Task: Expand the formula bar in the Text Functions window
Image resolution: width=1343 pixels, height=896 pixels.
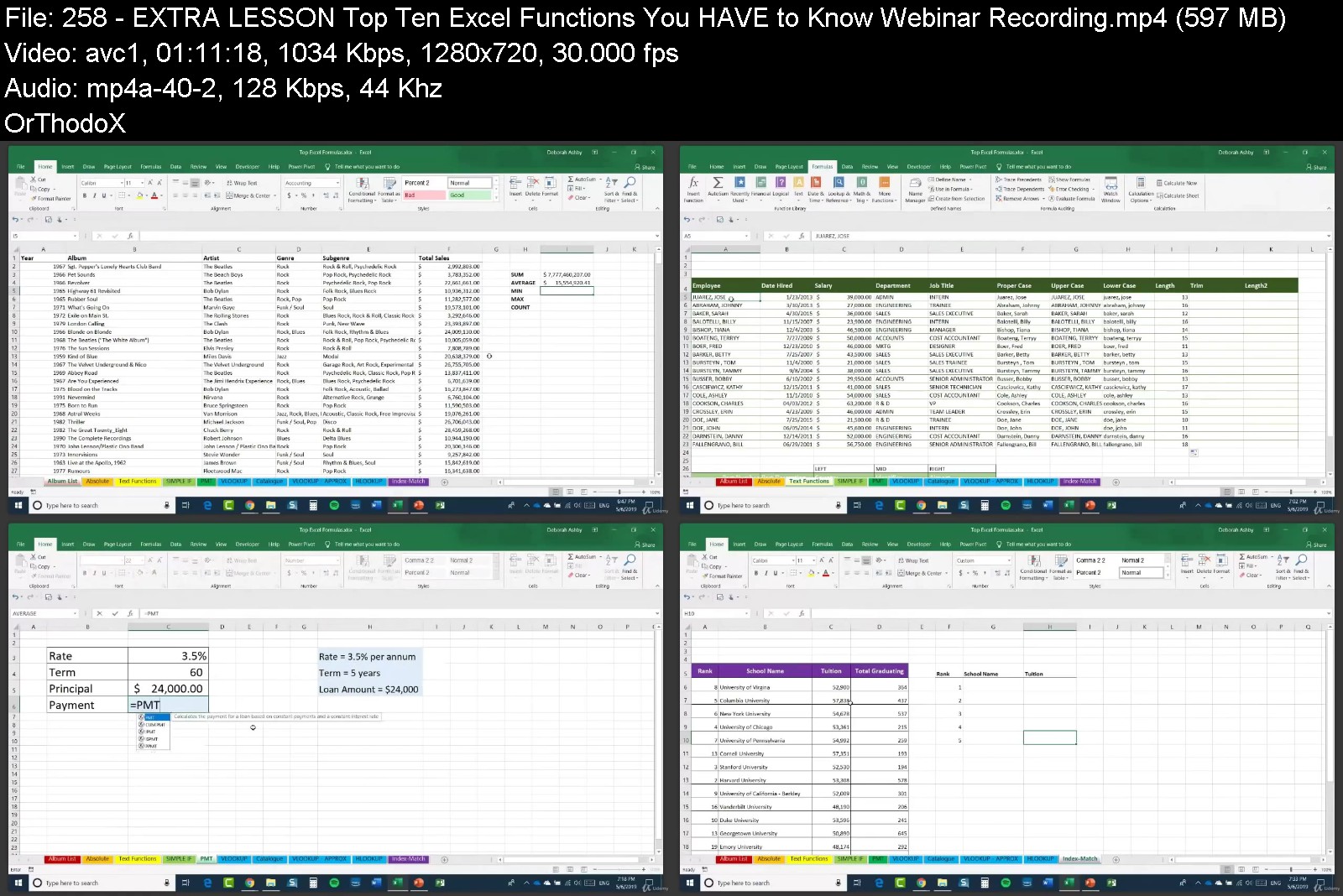Action: tap(1328, 236)
